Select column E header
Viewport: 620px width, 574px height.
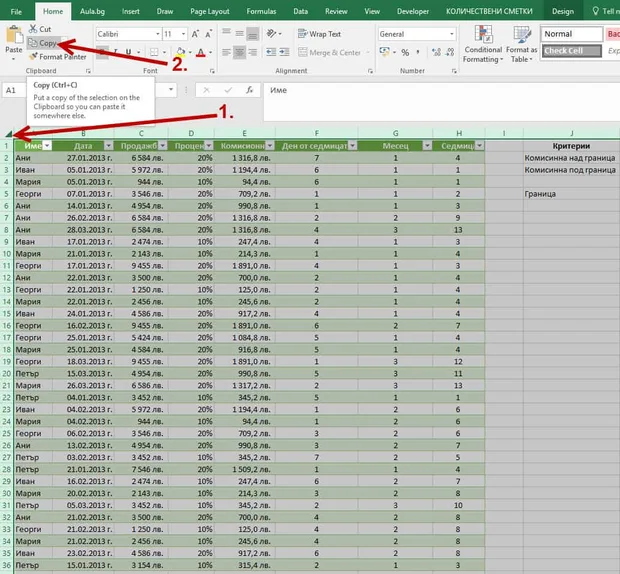(244, 133)
